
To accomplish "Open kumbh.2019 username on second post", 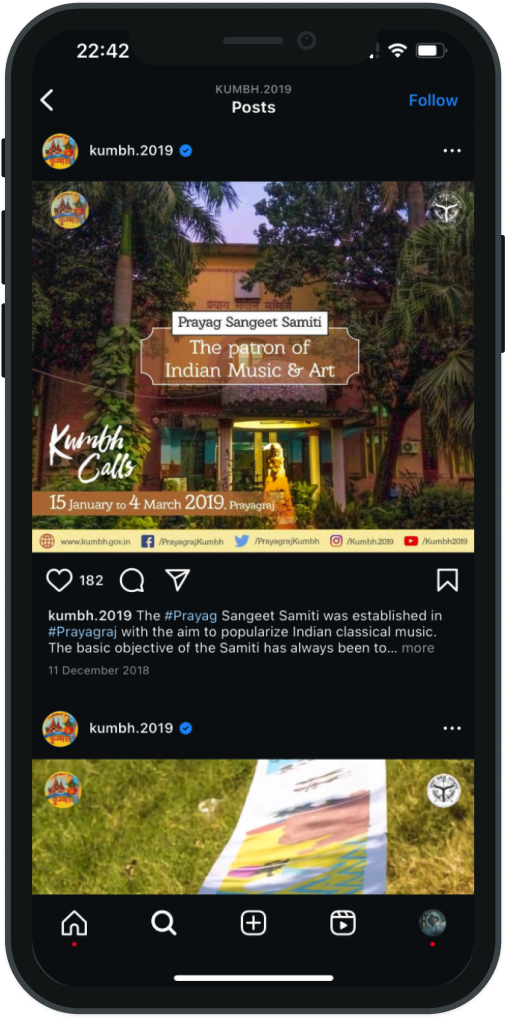I will [x=131, y=728].
